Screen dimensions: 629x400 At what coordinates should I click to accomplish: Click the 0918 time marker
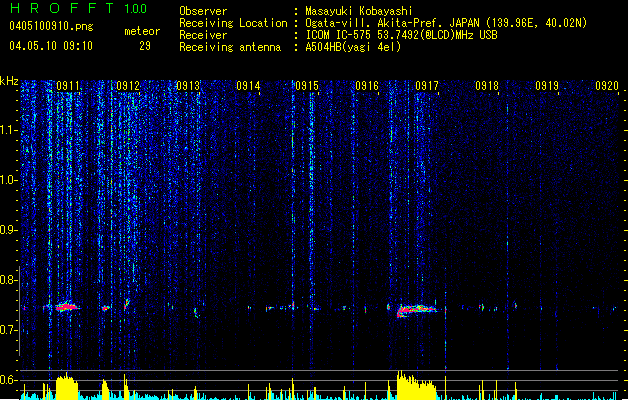[487, 85]
